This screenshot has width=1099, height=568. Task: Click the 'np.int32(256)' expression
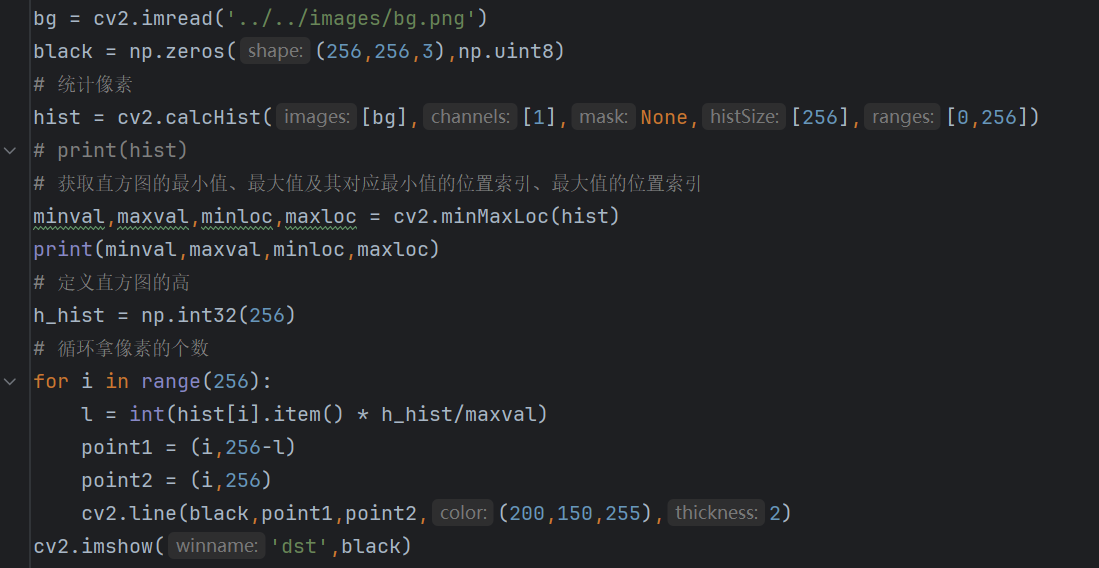[218, 316]
